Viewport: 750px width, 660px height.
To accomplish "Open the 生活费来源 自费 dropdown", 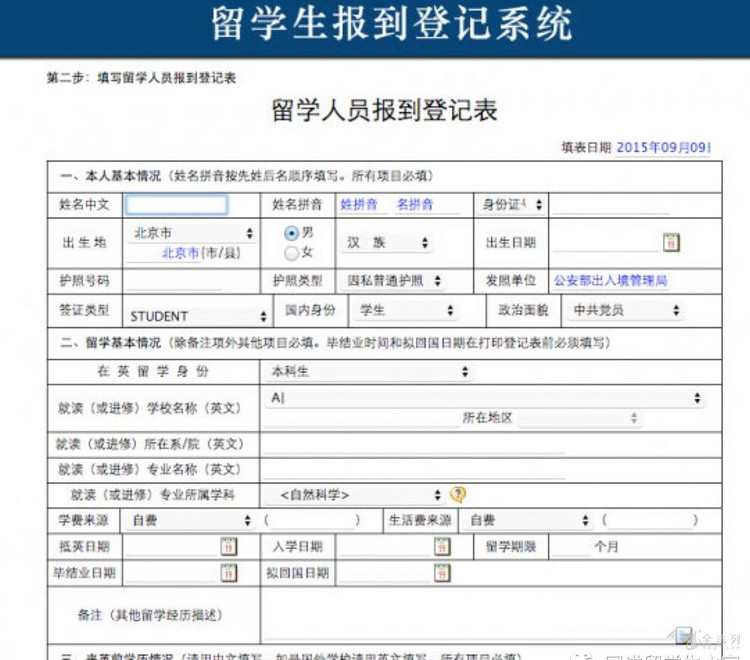I will [528, 520].
